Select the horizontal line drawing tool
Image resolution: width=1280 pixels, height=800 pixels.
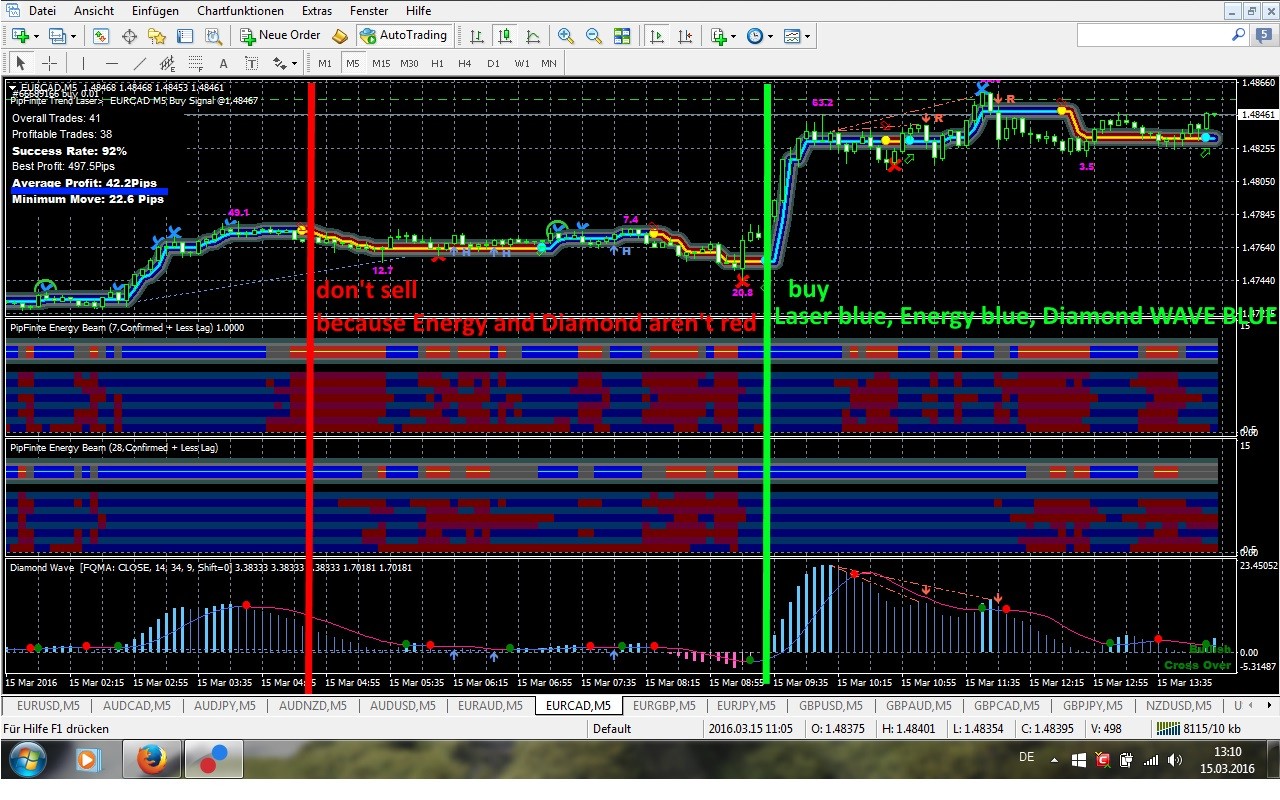click(111, 63)
